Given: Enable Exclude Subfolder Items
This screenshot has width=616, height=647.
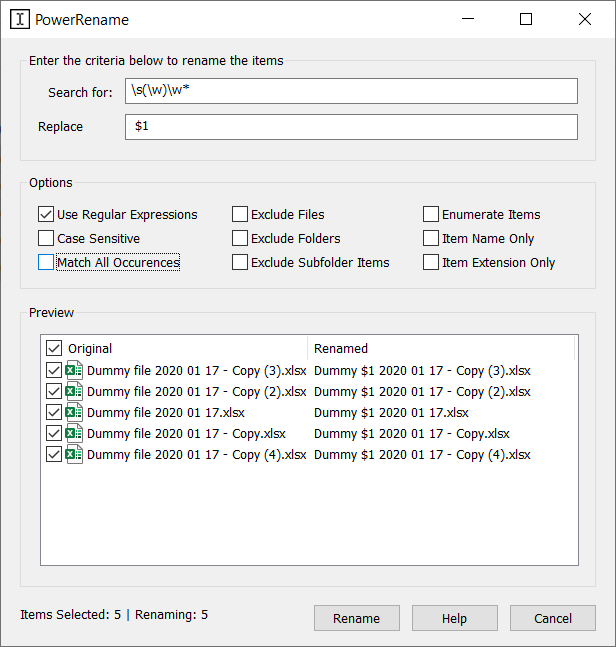Looking at the screenshot, I should [x=240, y=262].
